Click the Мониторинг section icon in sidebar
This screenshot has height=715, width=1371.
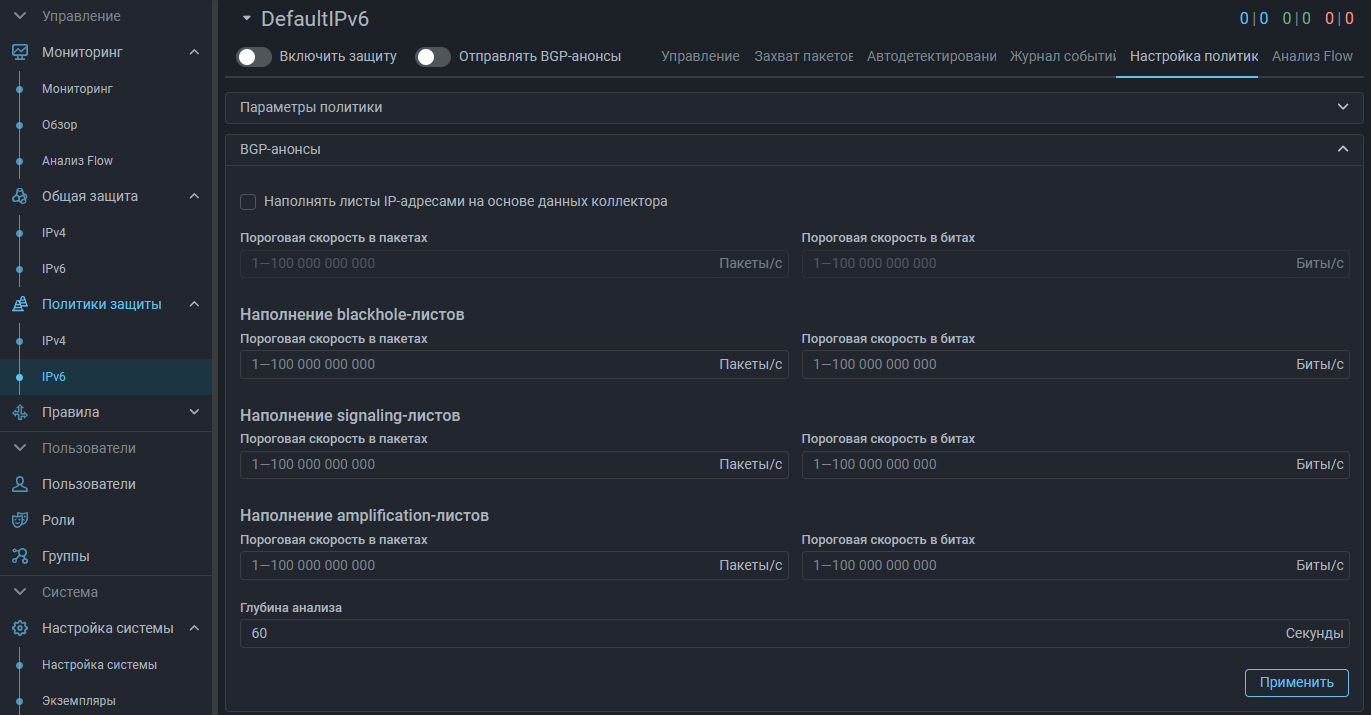(20, 52)
